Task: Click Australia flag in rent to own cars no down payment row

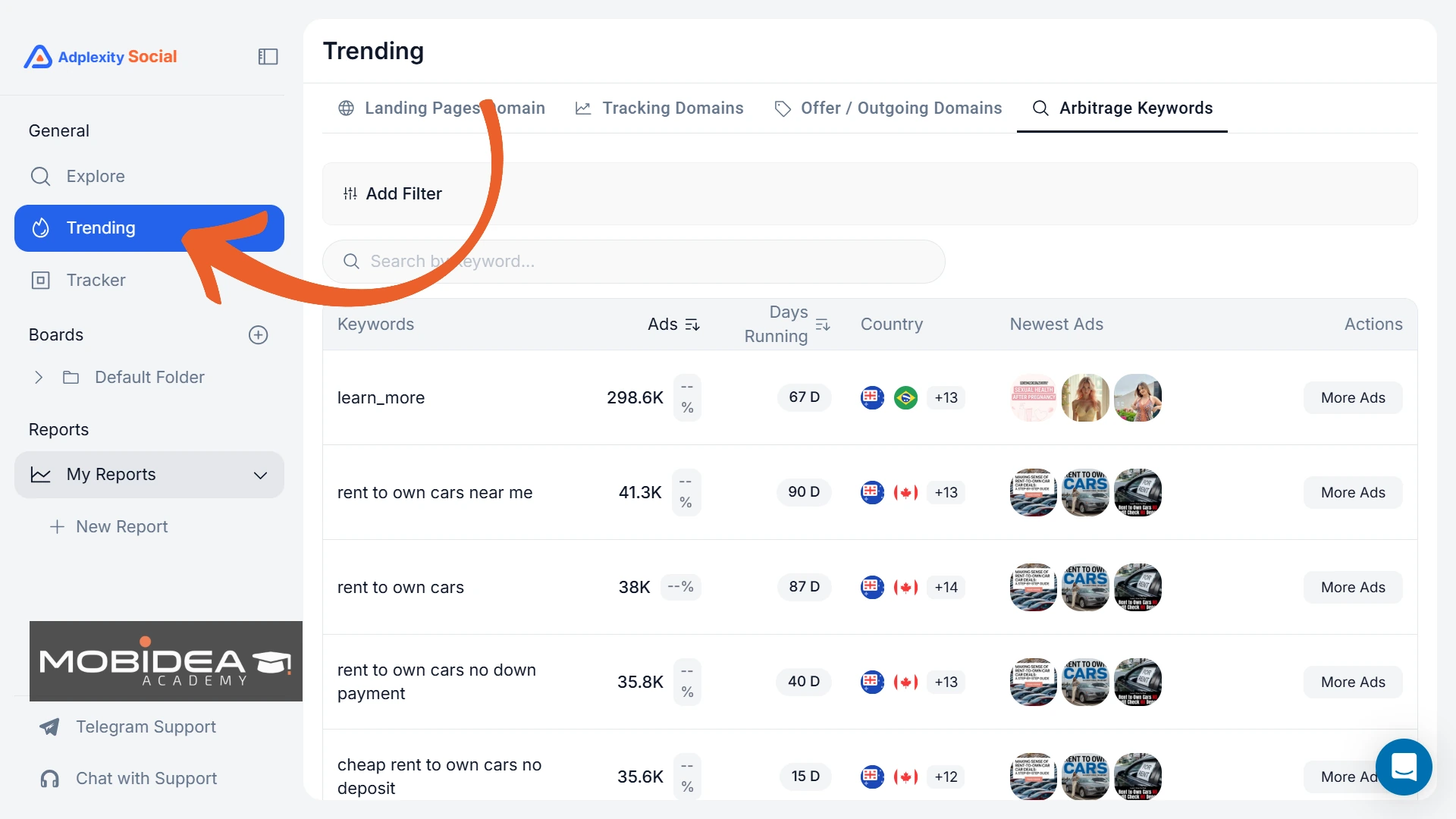Action: coord(872,682)
